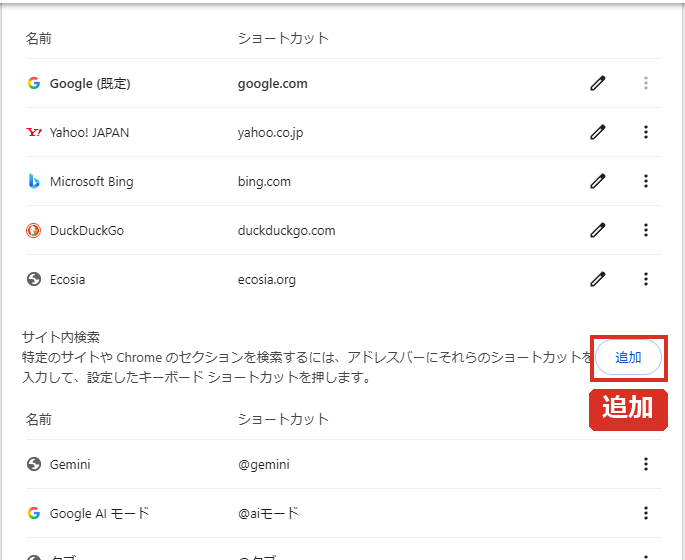Edit the Google (既定) search engine entry

point(598,83)
